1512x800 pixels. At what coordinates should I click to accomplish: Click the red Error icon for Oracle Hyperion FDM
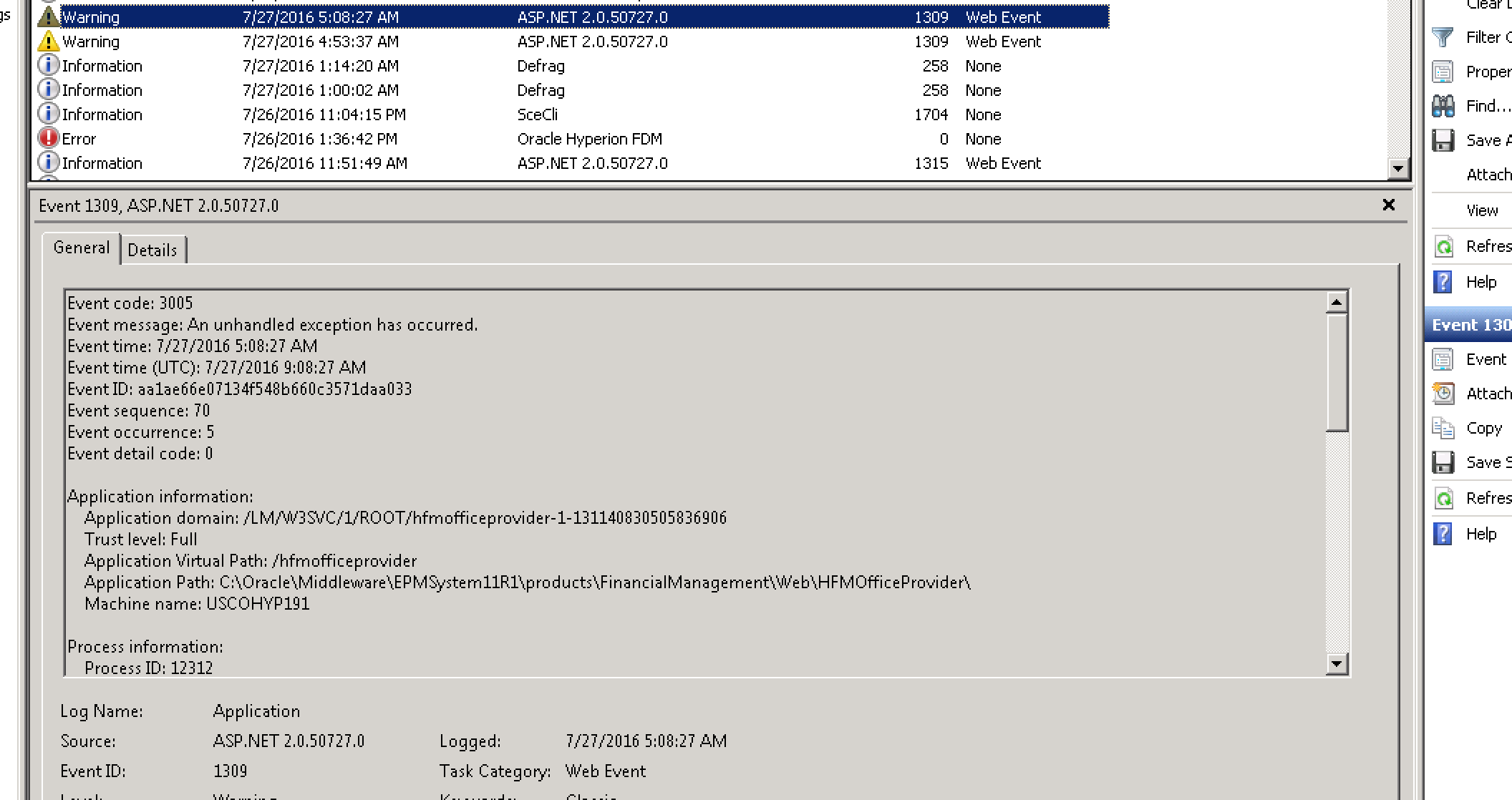pyautogui.click(x=48, y=138)
